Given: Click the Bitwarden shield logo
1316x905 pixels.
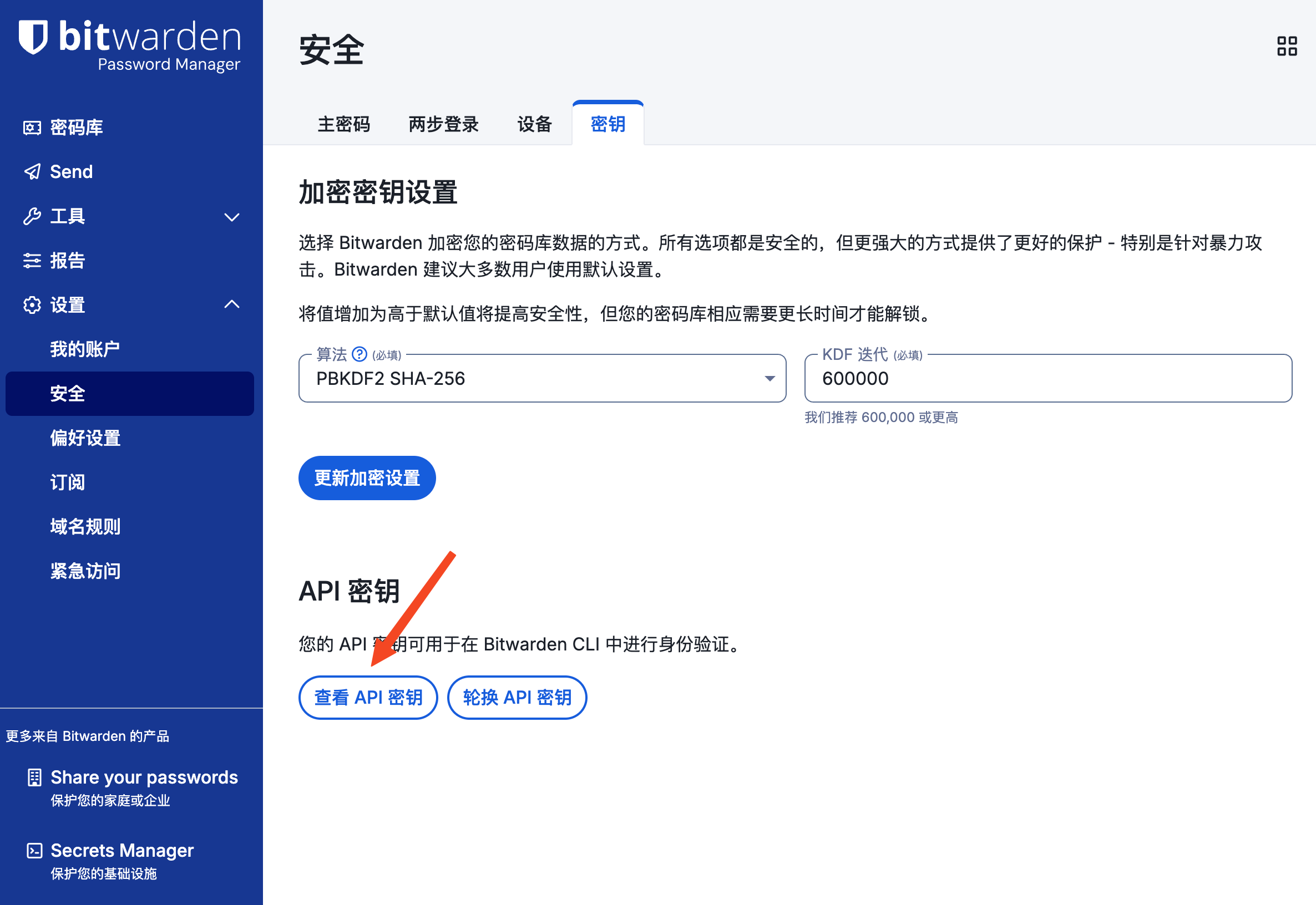Looking at the screenshot, I should coord(33,37).
